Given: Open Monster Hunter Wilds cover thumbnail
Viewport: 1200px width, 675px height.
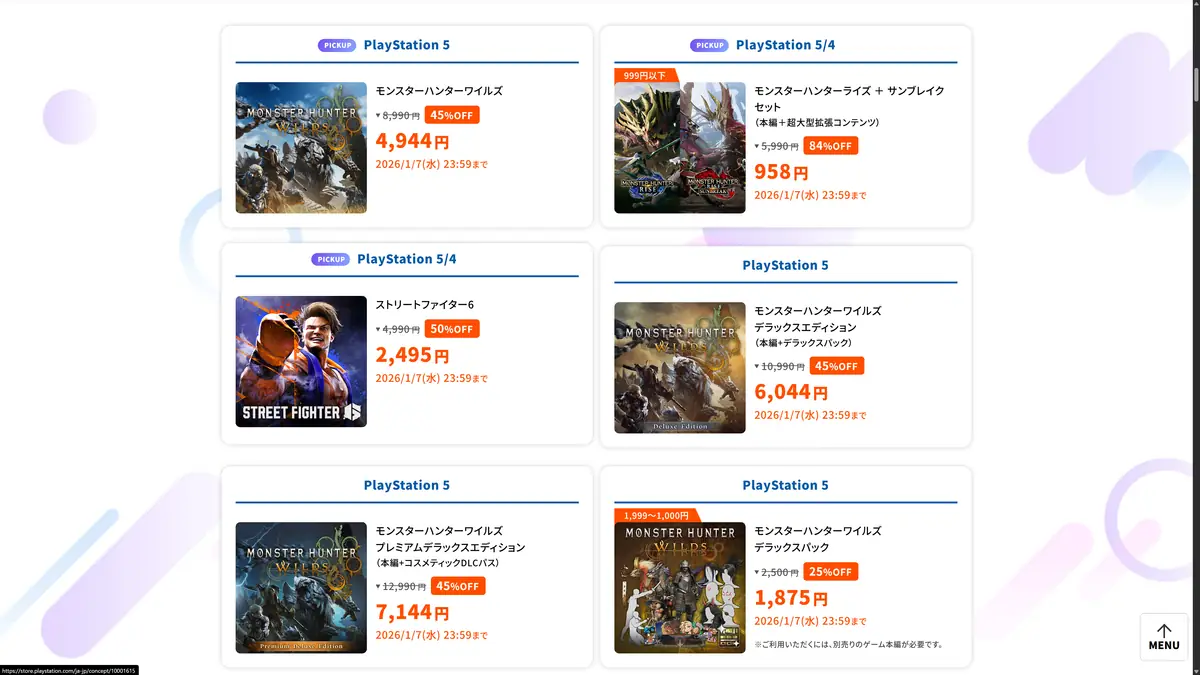Looking at the screenshot, I should coord(301,148).
